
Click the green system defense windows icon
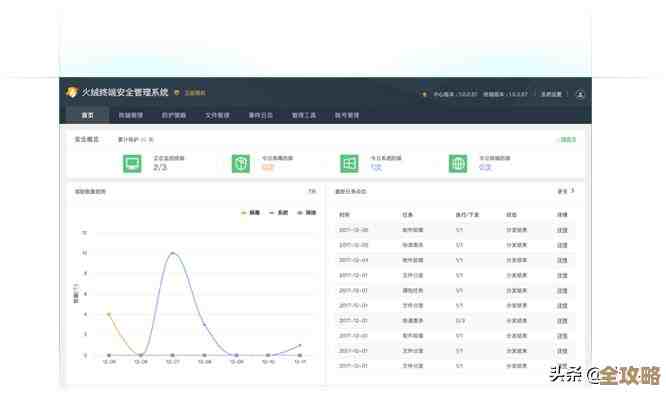(349, 163)
